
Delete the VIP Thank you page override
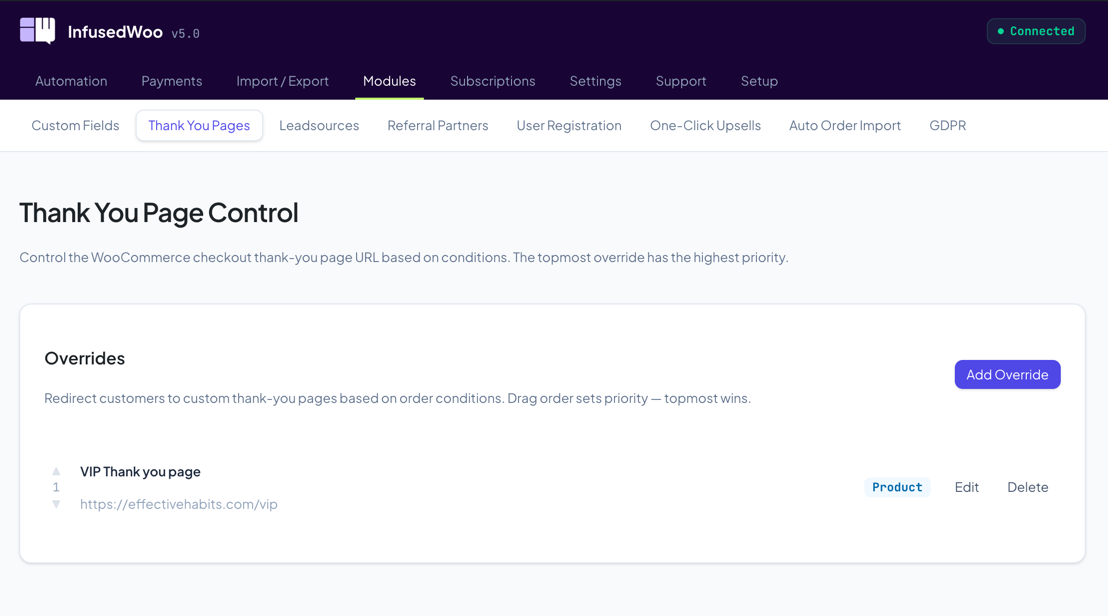click(x=1027, y=487)
